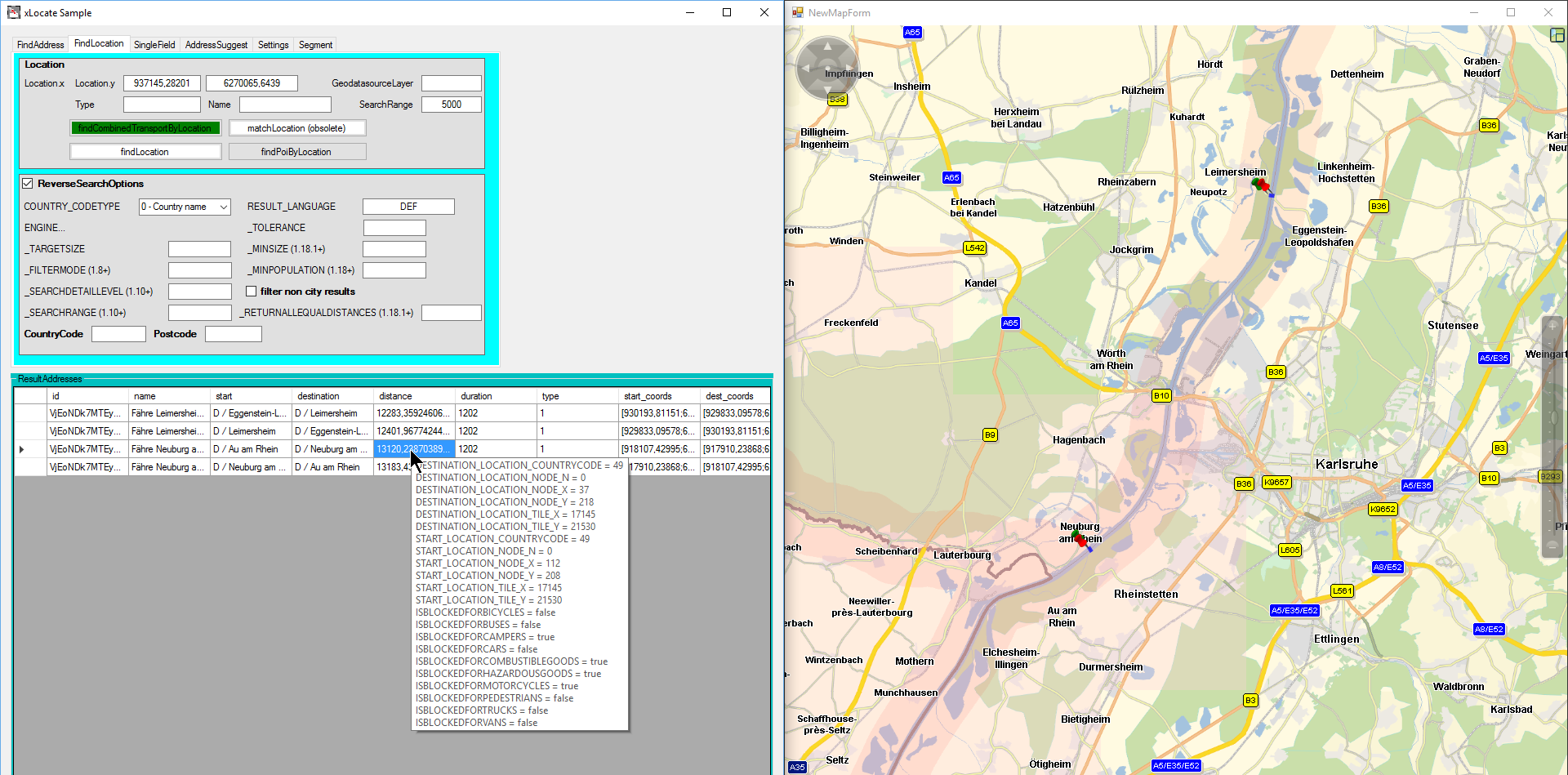Enable filter non city results checkbox
The image size is (1568, 775).
(252, 292)
